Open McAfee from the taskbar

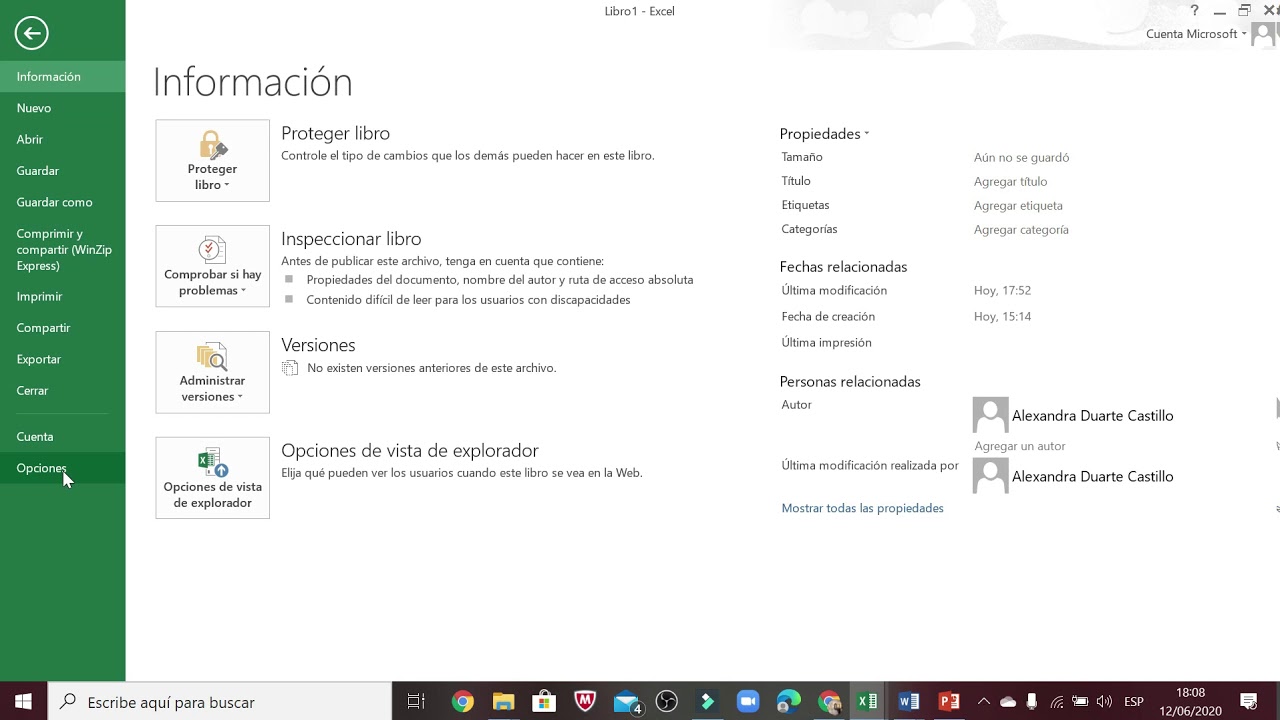[x=585, y=702]
